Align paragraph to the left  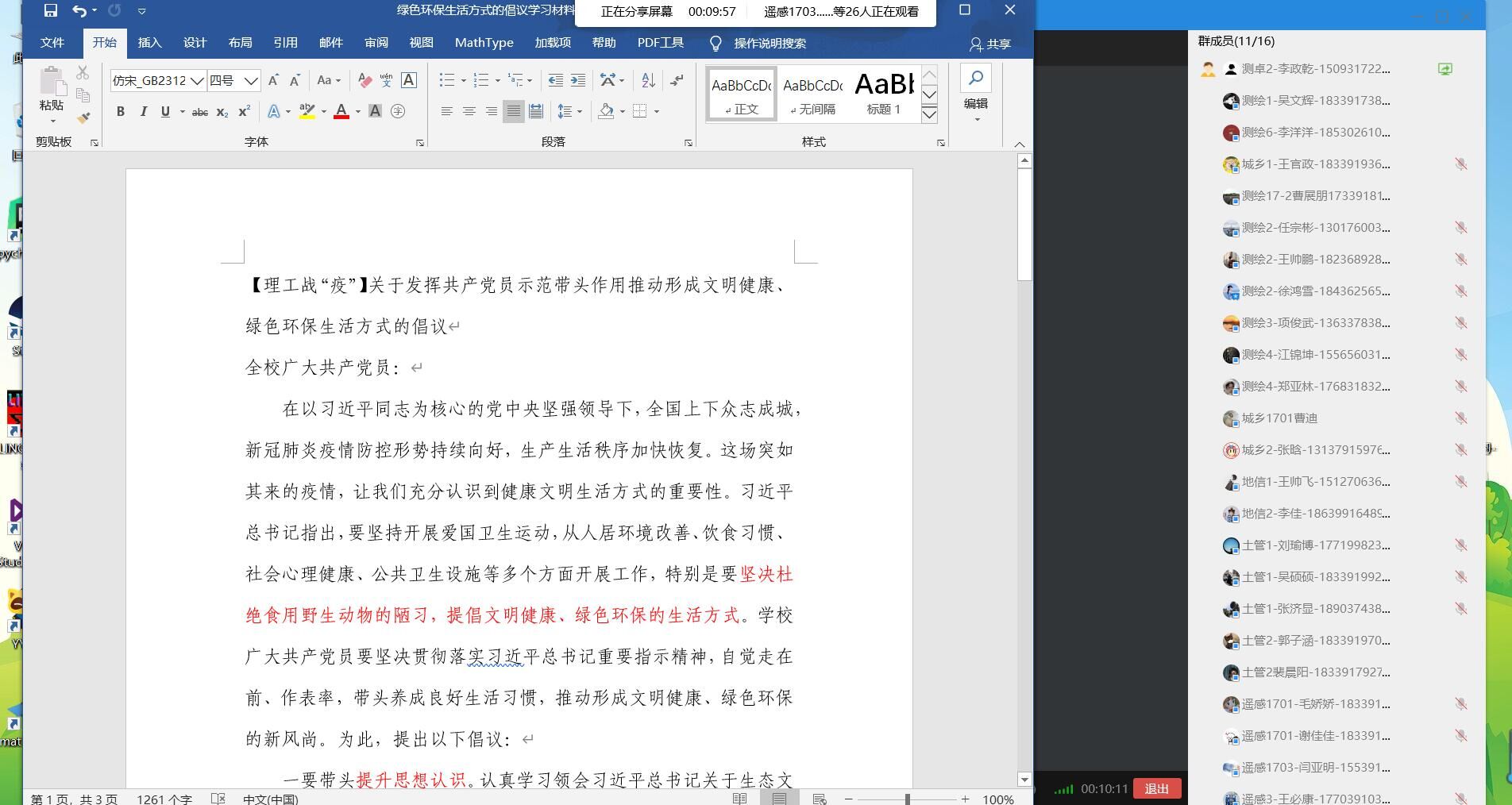click(447, 111)
